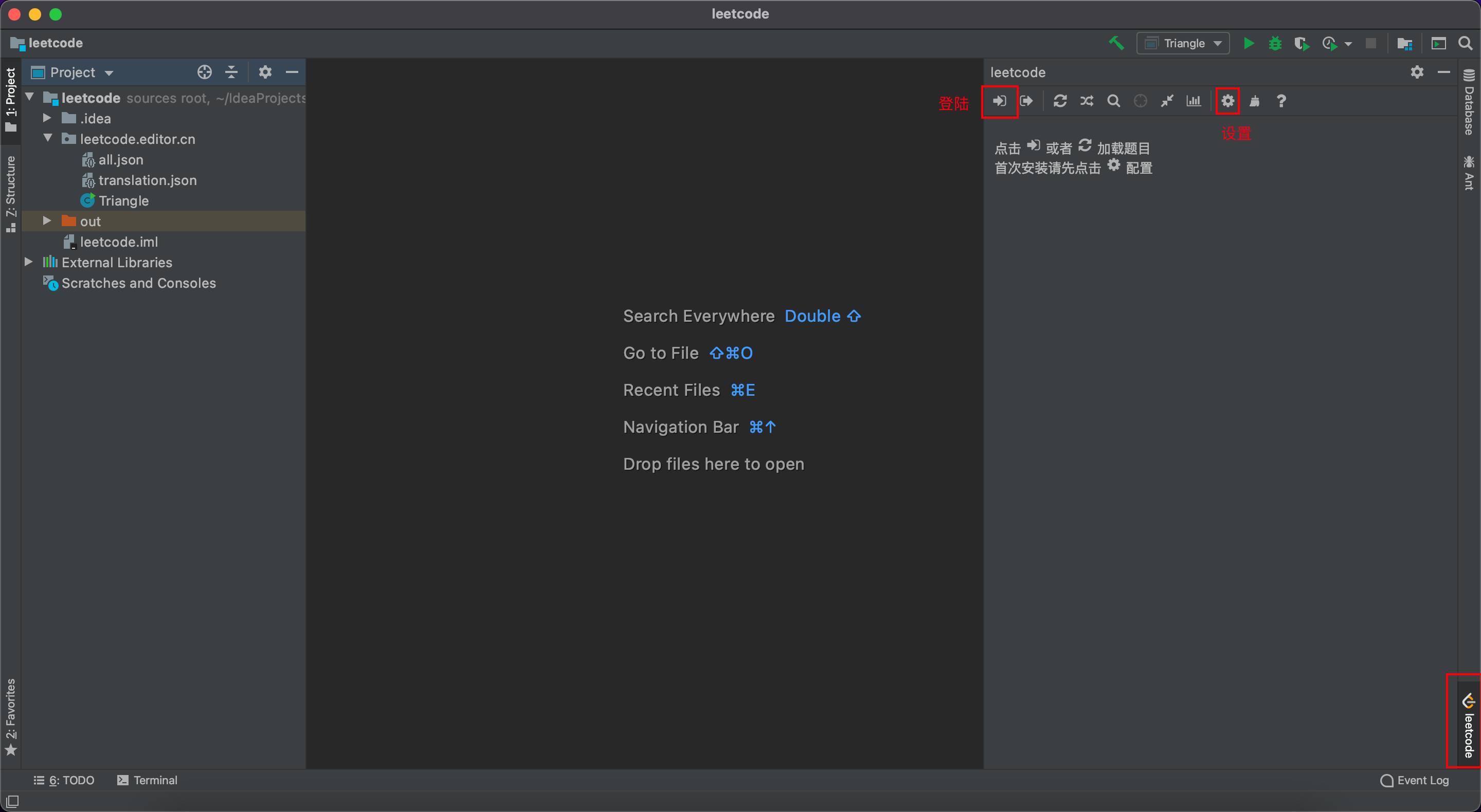The height and width of the screenshot is (812, 1481).
Task: Expand the out folder
Action: coord(47,220)
